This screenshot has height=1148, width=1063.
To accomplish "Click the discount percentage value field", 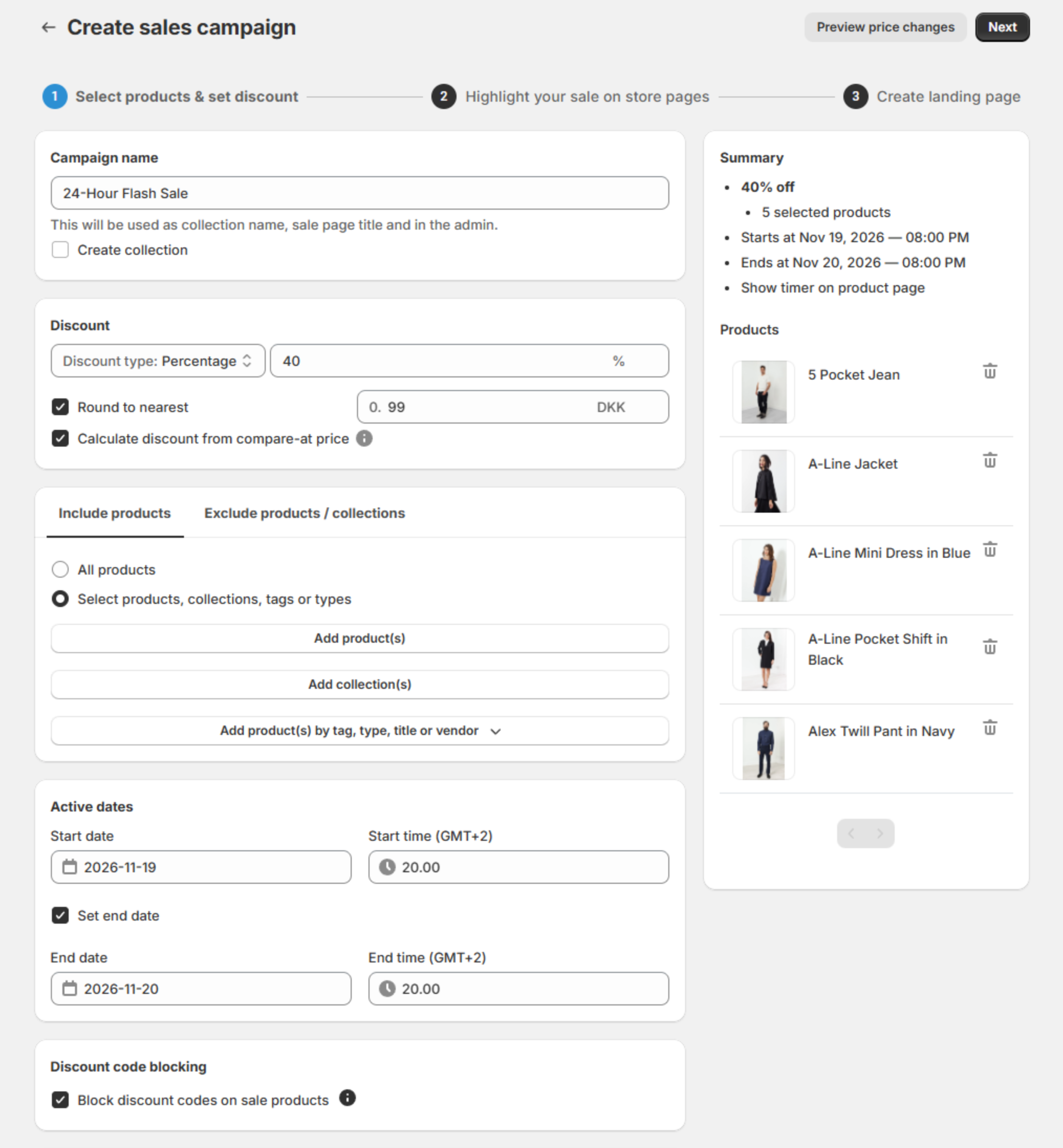I will click(469, 361).
